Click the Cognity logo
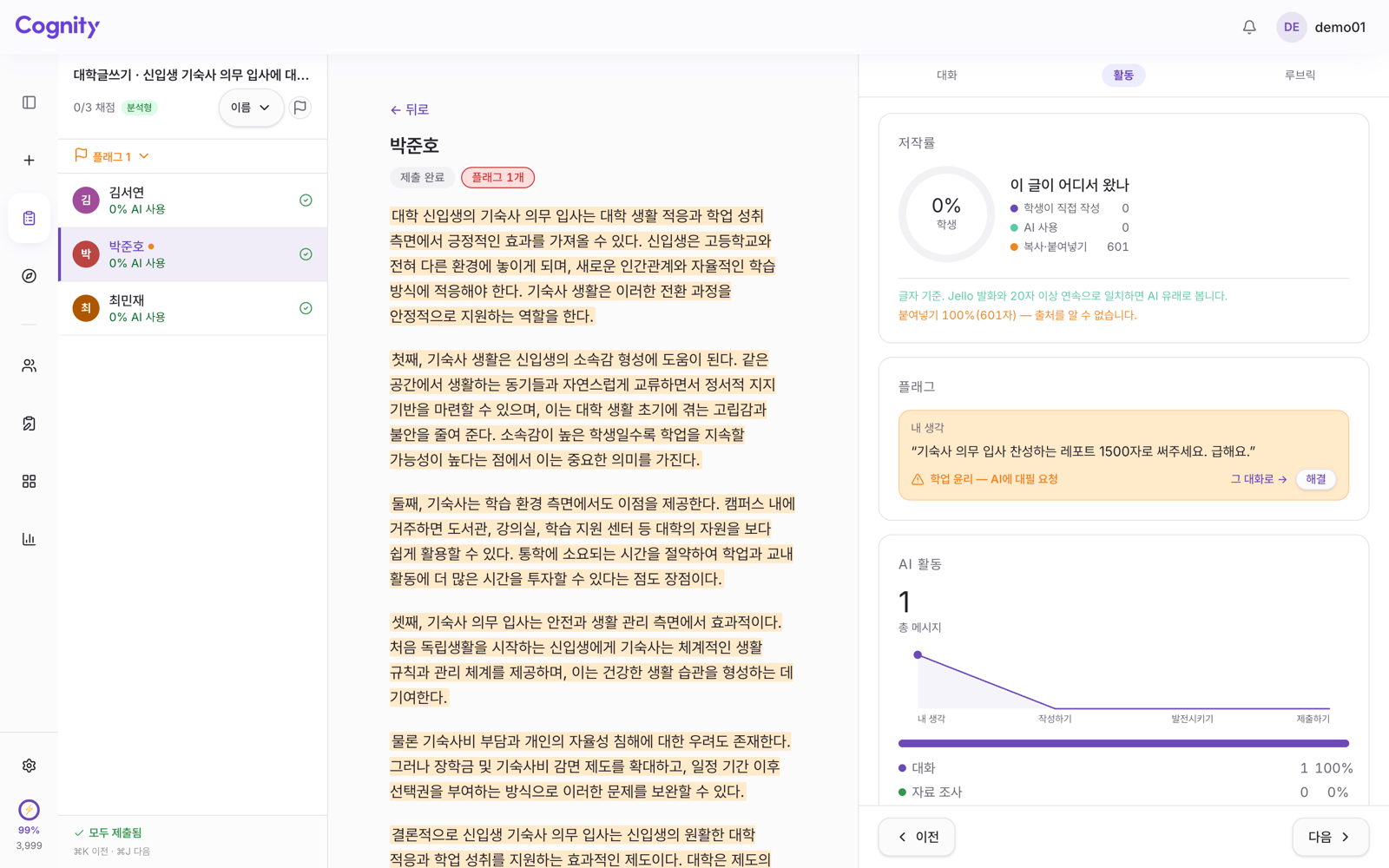Viewport: 1389px width, 868px height. (57, 26)
